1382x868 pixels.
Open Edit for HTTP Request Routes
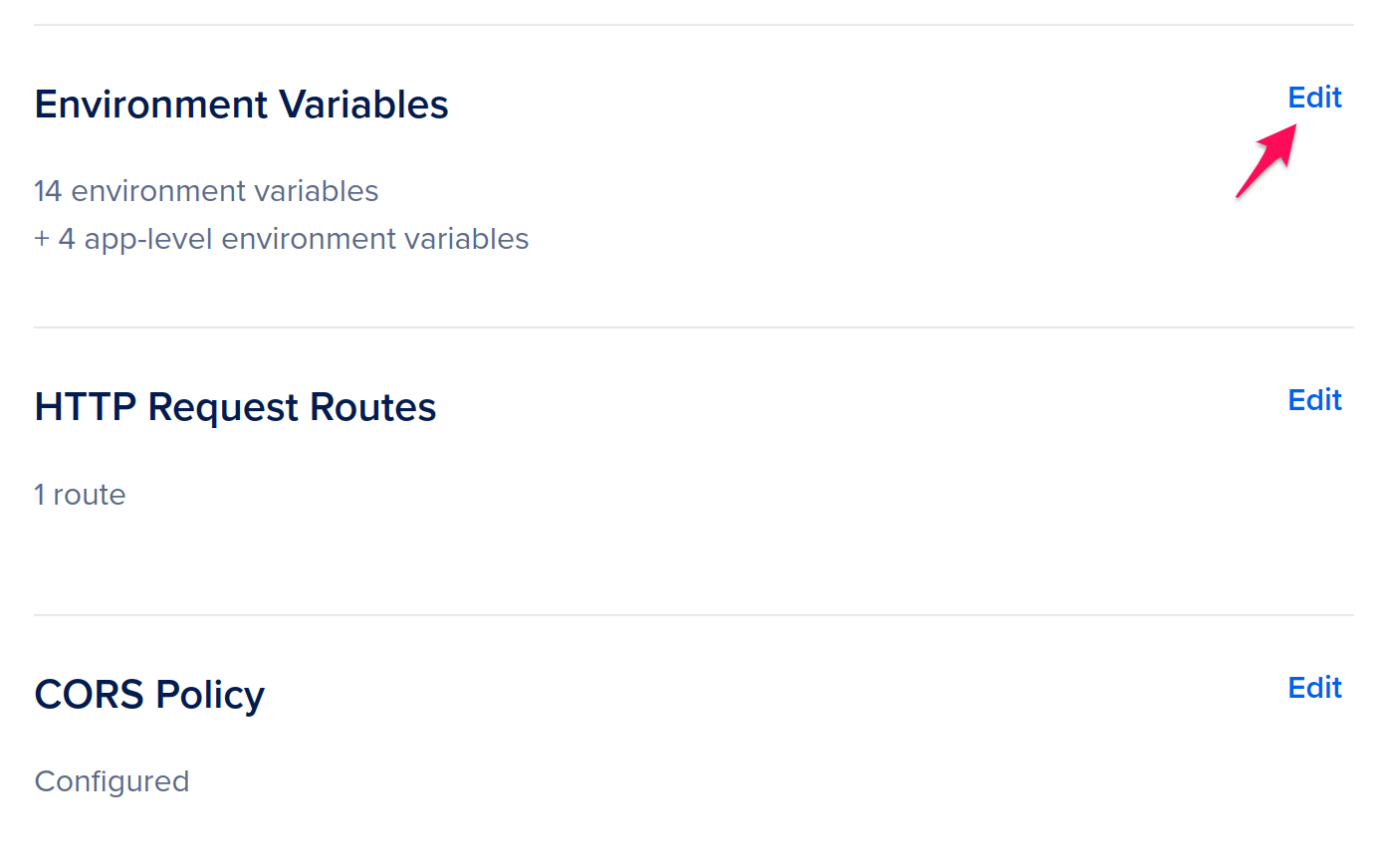[x=1314, y=400]
